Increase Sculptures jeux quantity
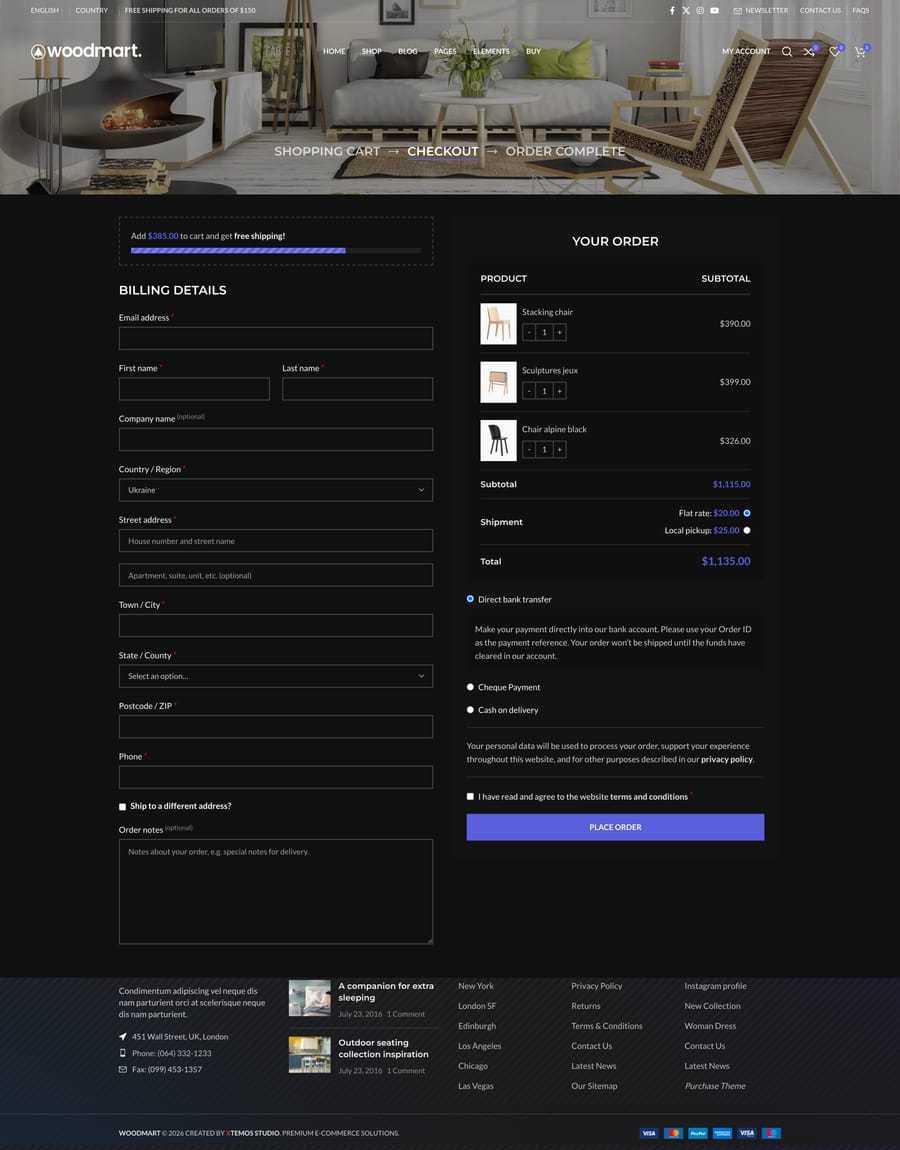Screen dimensions: 900x1150 coord(560,391)
